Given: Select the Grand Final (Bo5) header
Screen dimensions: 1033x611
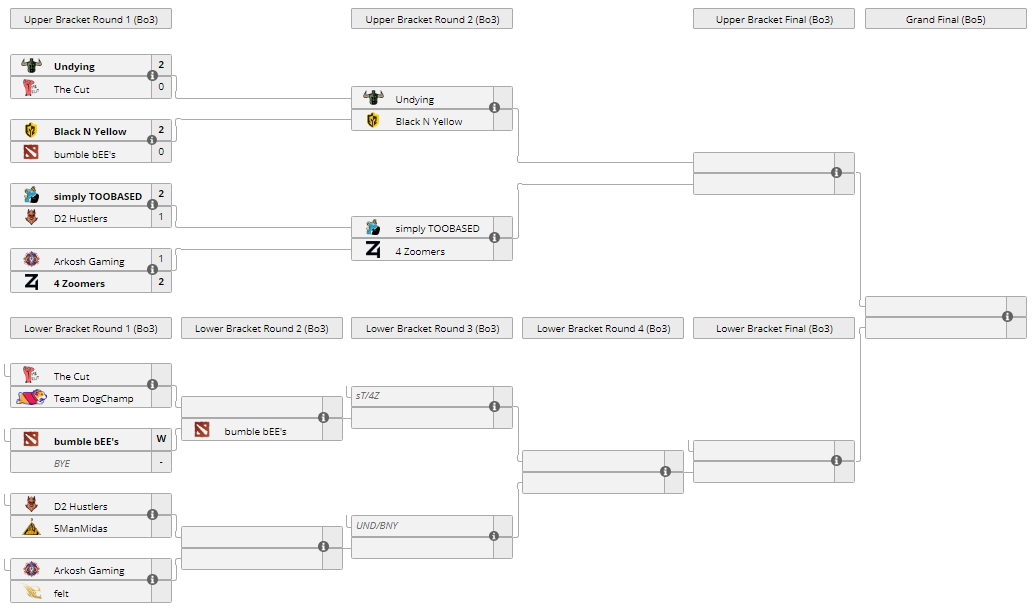Looking at the screenshot, I should tap(945, 19).
